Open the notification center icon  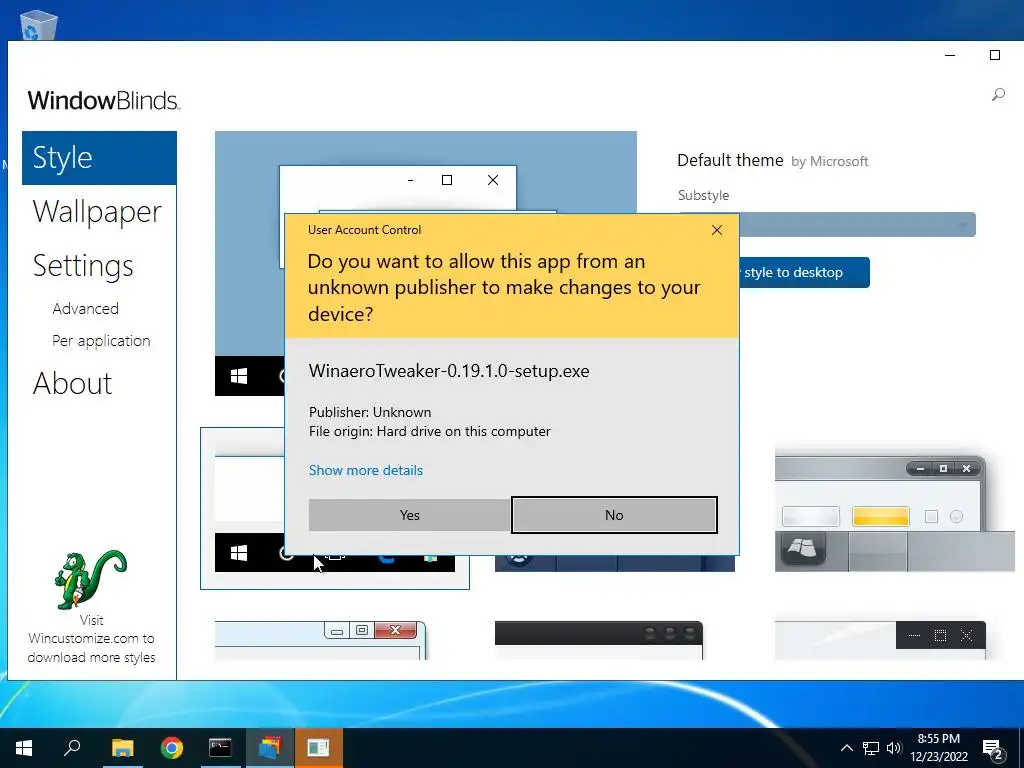click(993, 750)
